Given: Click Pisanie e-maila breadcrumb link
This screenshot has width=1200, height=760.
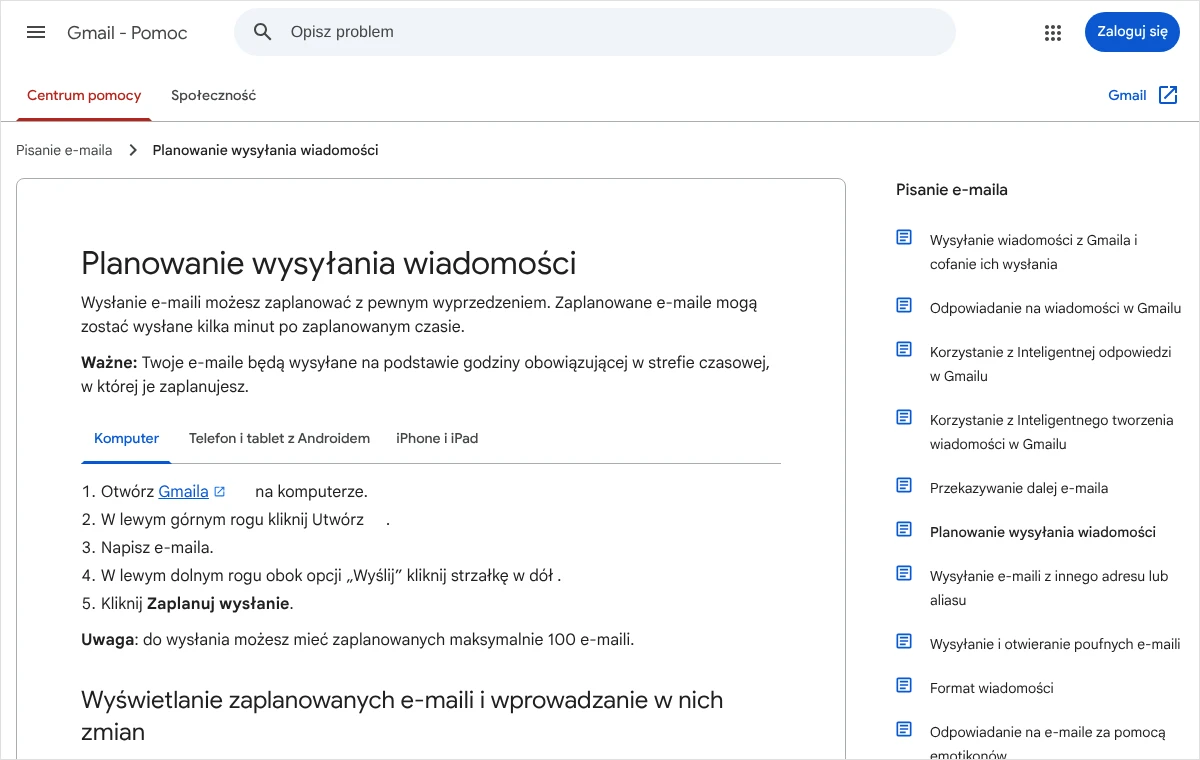Looking at the screenshot, I should coord(64,150).
